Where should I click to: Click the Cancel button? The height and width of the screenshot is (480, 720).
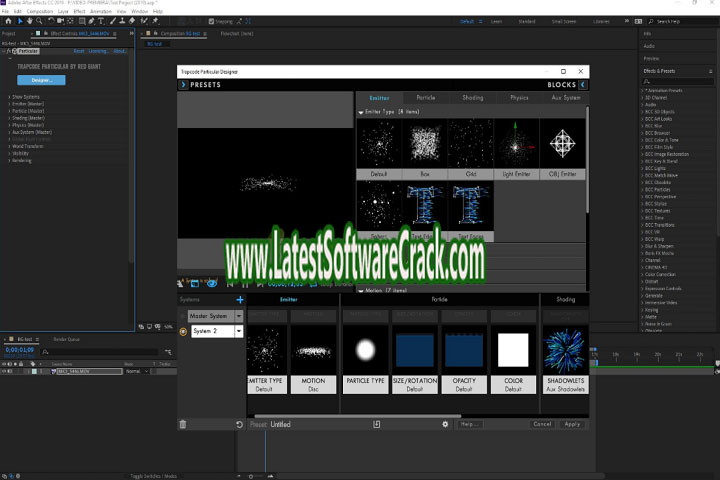(542, 424)
